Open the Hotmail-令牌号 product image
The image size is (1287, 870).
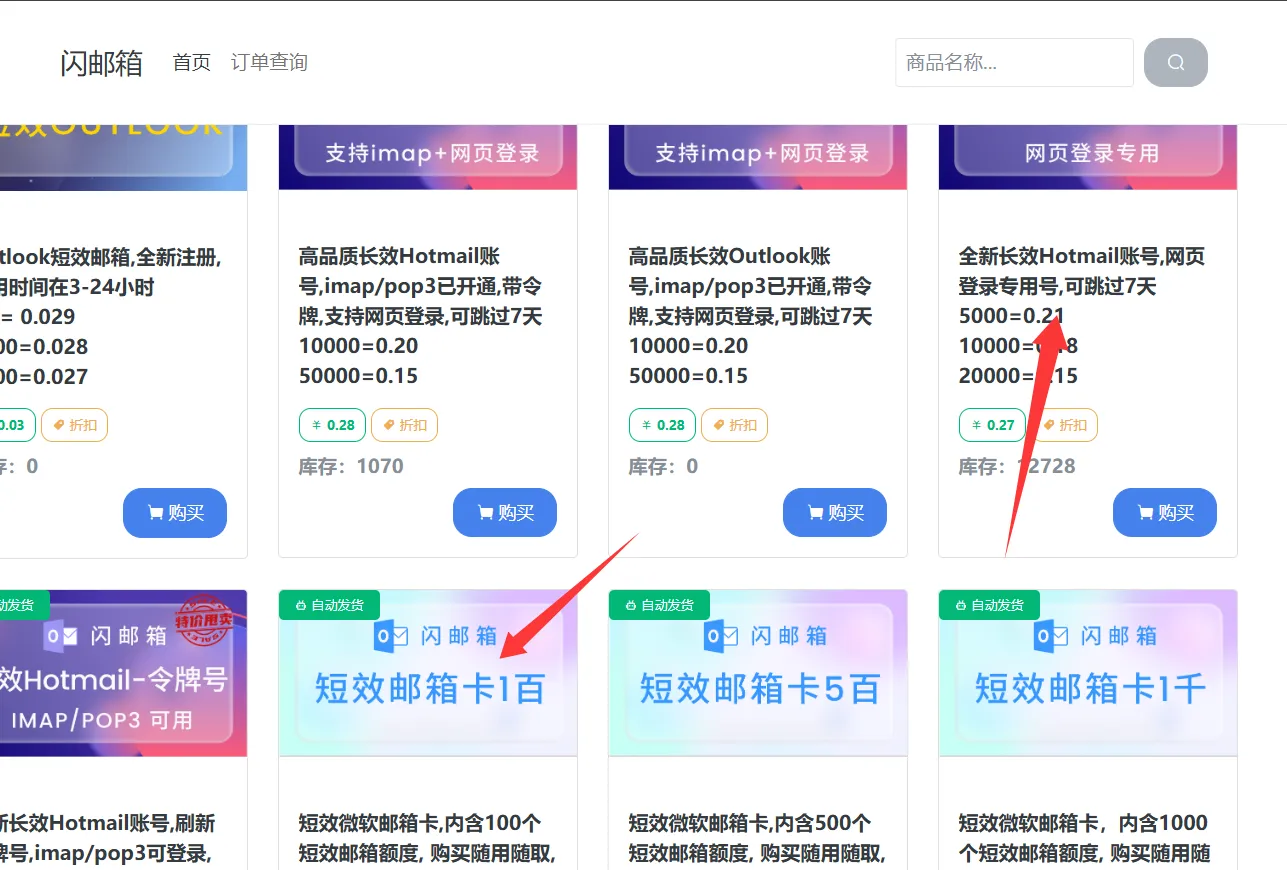click(x=123, y=673)
